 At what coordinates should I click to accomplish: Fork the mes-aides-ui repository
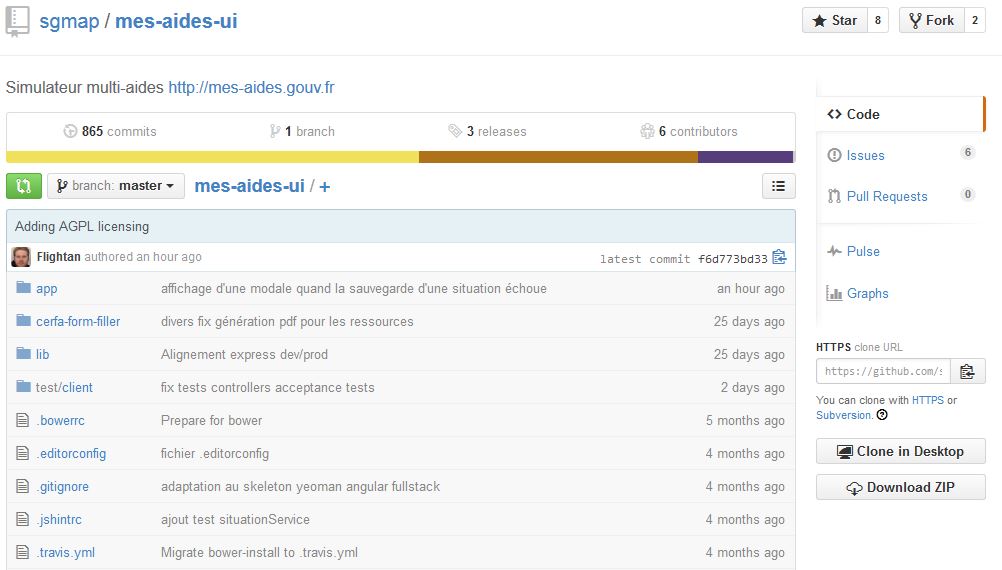tap(930, 21)
